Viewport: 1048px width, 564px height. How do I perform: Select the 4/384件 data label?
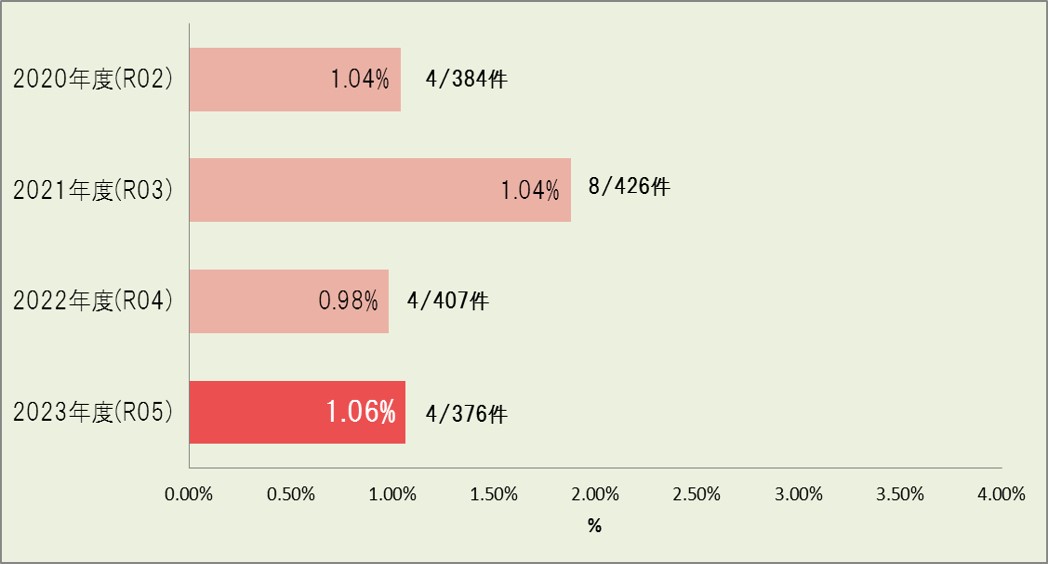click(467, 79)
